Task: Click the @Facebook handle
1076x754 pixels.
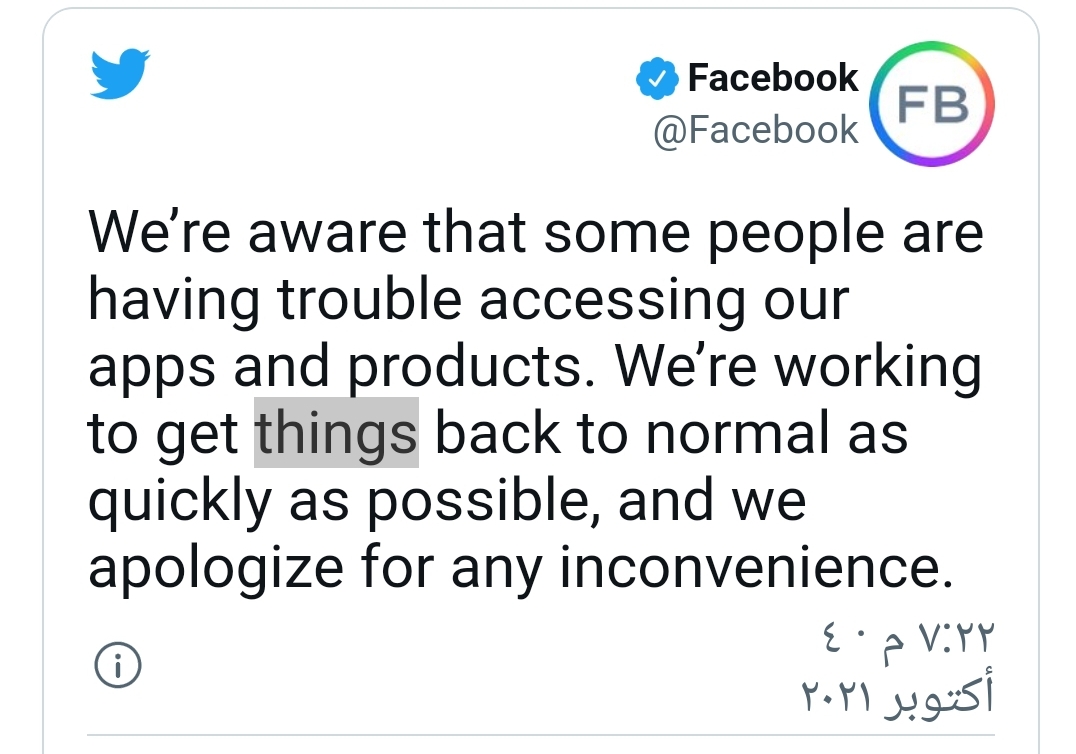Action: [756, 130]
